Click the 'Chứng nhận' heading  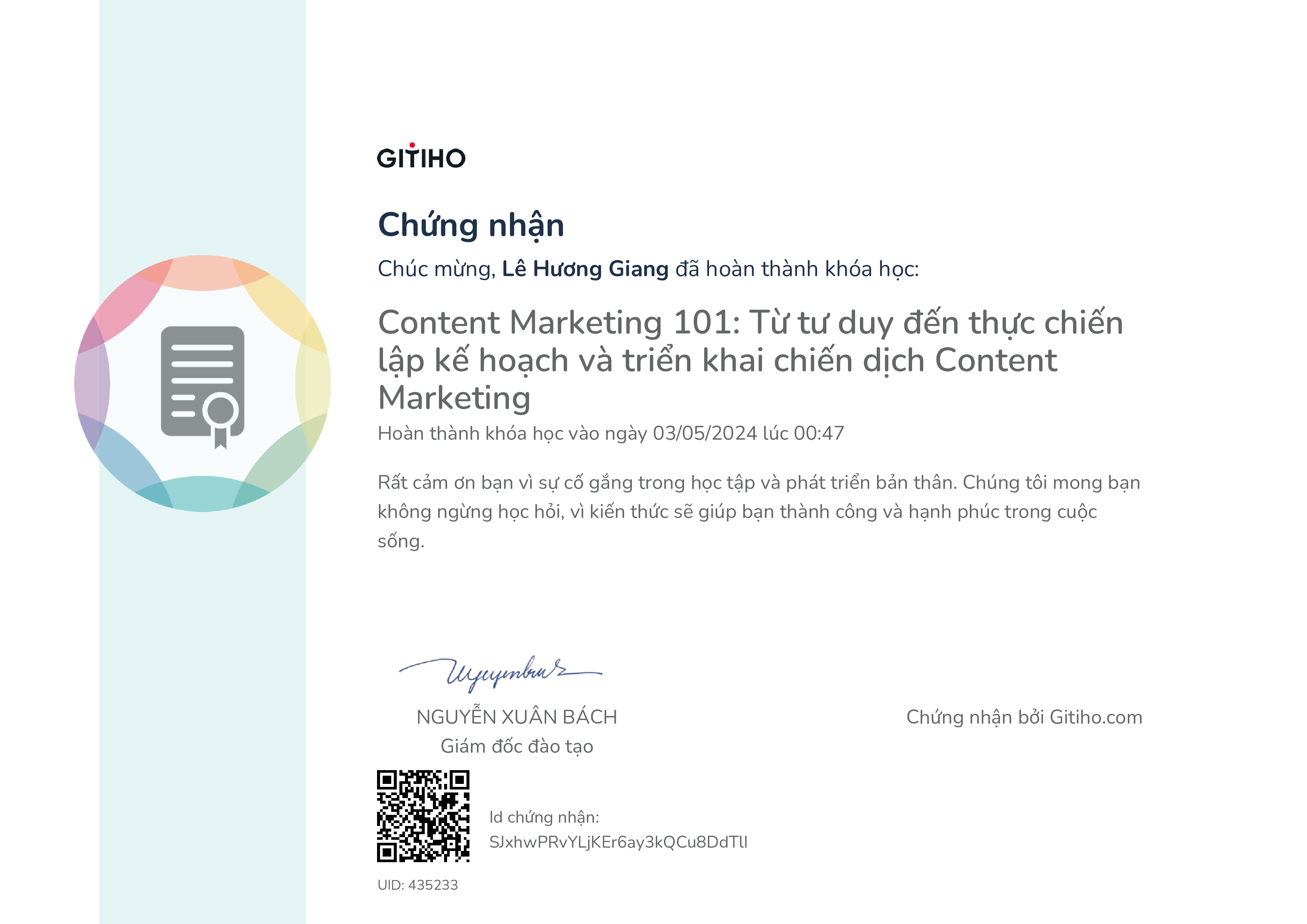[x=471, y=225]
